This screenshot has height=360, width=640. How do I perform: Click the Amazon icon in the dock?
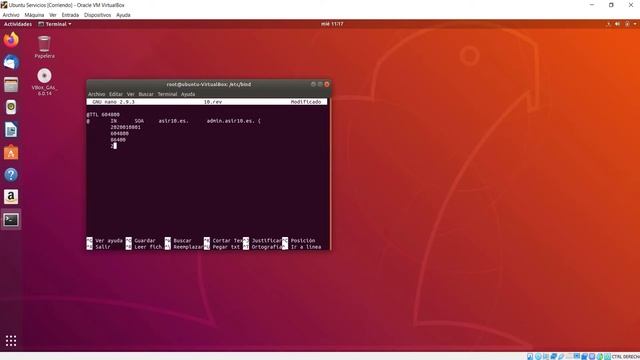pos(11,197)
